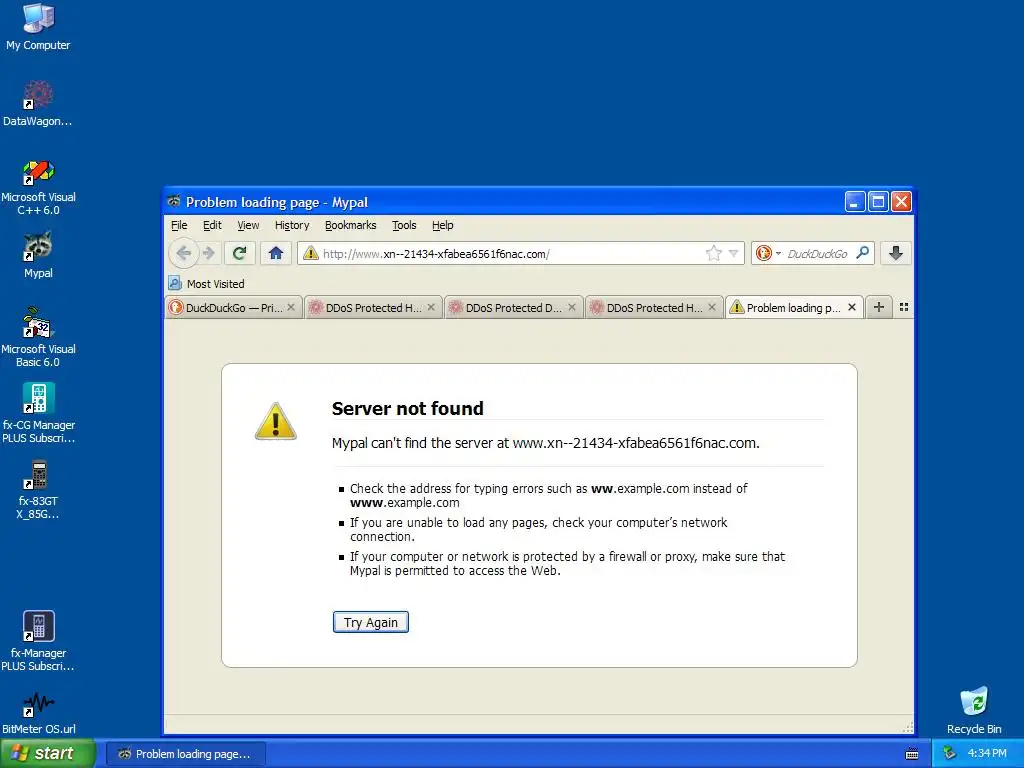The image size is (1024, 768).
Task: Open the DuckDuckGo search engine selector
Action: (767, 253)
